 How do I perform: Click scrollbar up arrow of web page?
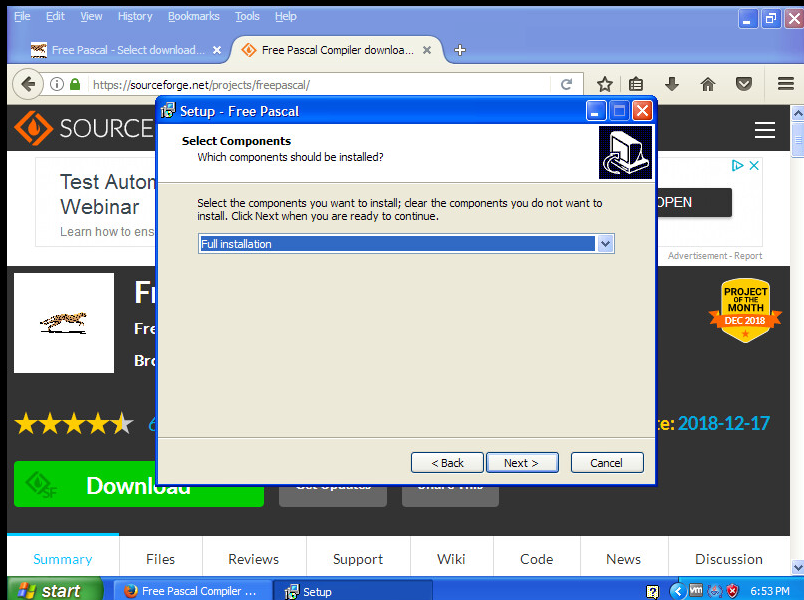pos(797,113)
